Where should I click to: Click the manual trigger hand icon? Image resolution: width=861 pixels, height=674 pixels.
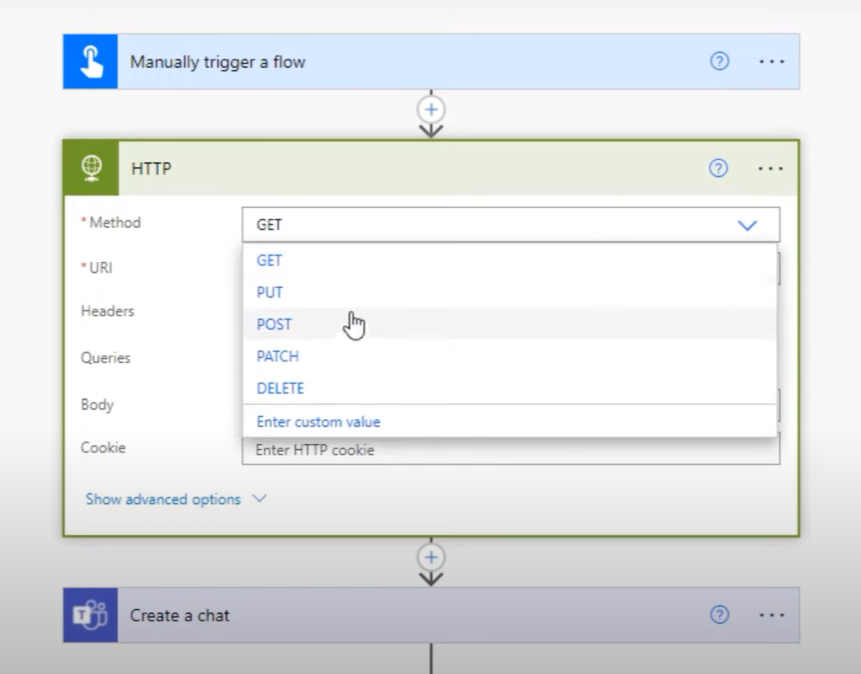click(91, 62)
